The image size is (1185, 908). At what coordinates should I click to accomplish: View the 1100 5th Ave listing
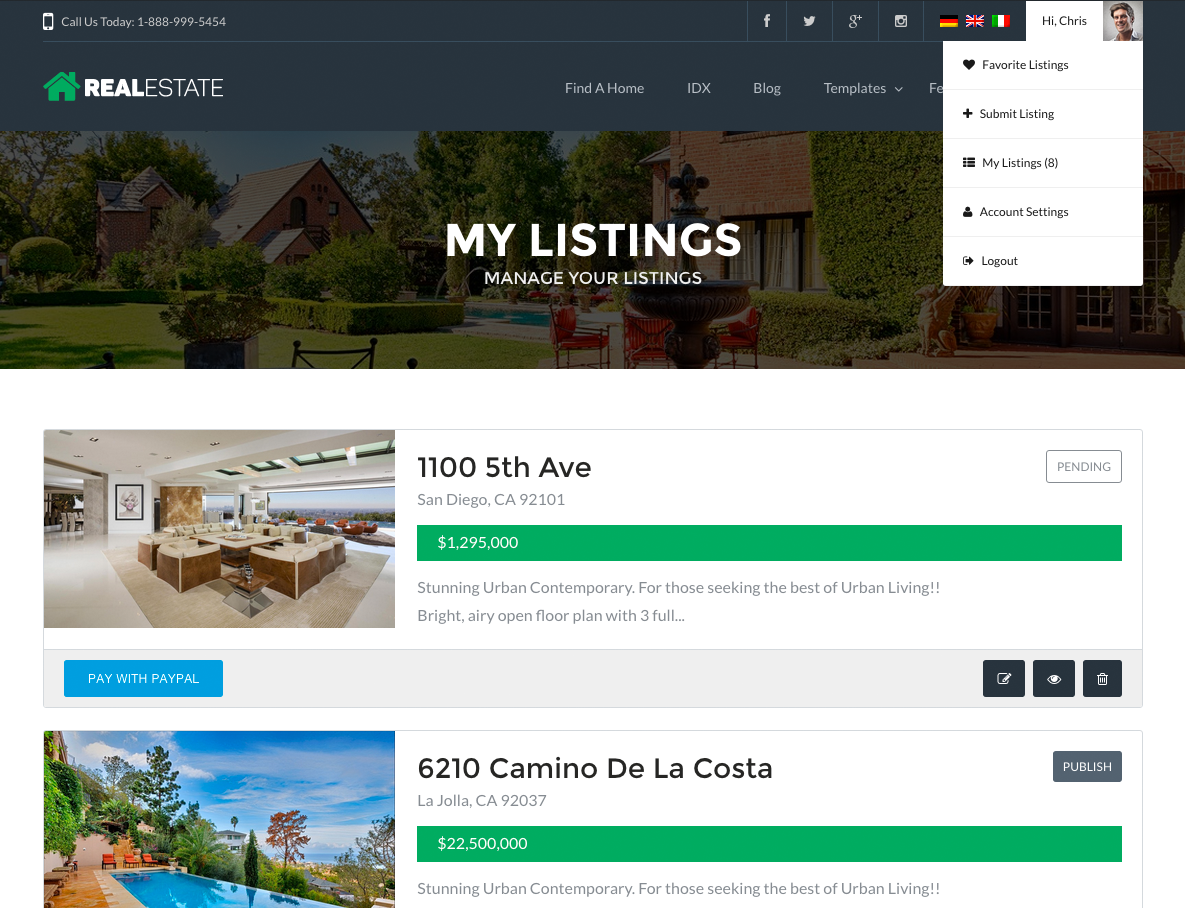point(1053,679)
